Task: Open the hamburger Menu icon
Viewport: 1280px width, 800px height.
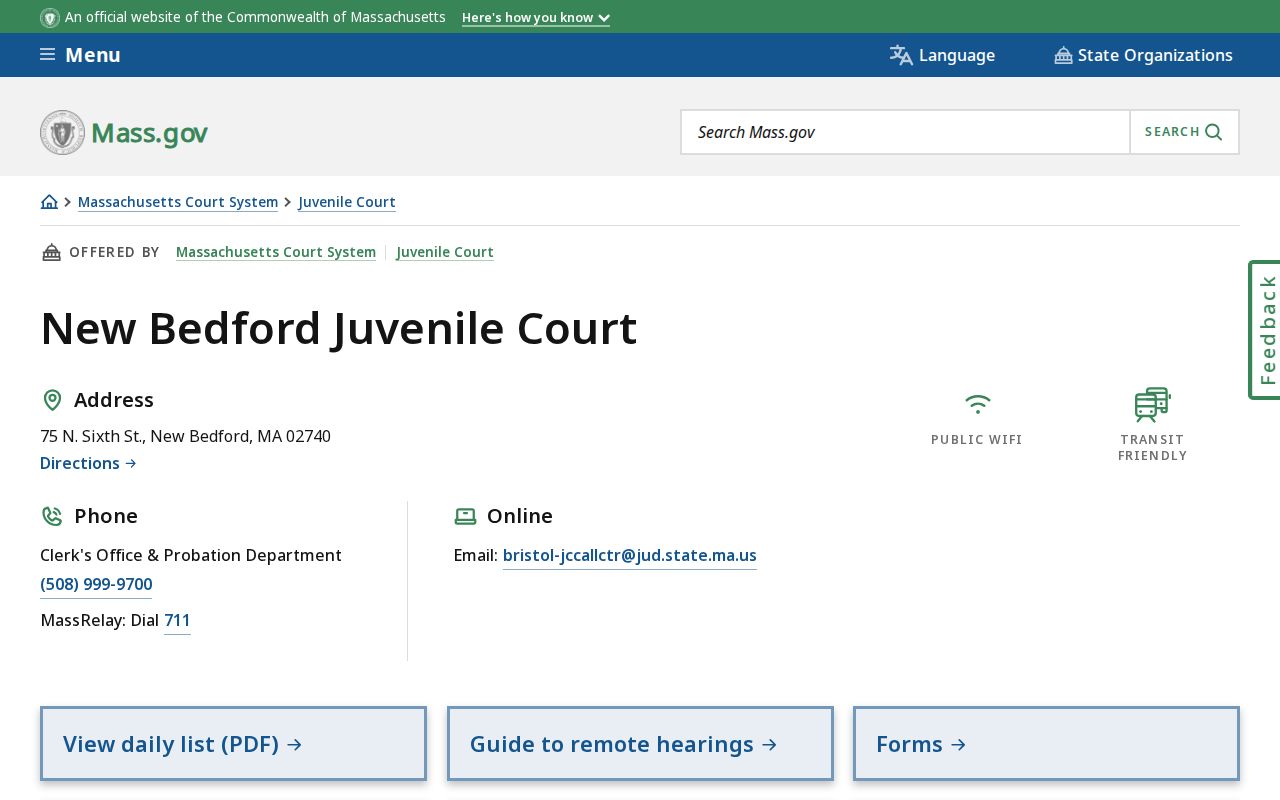Action: (x=47, y=54)
